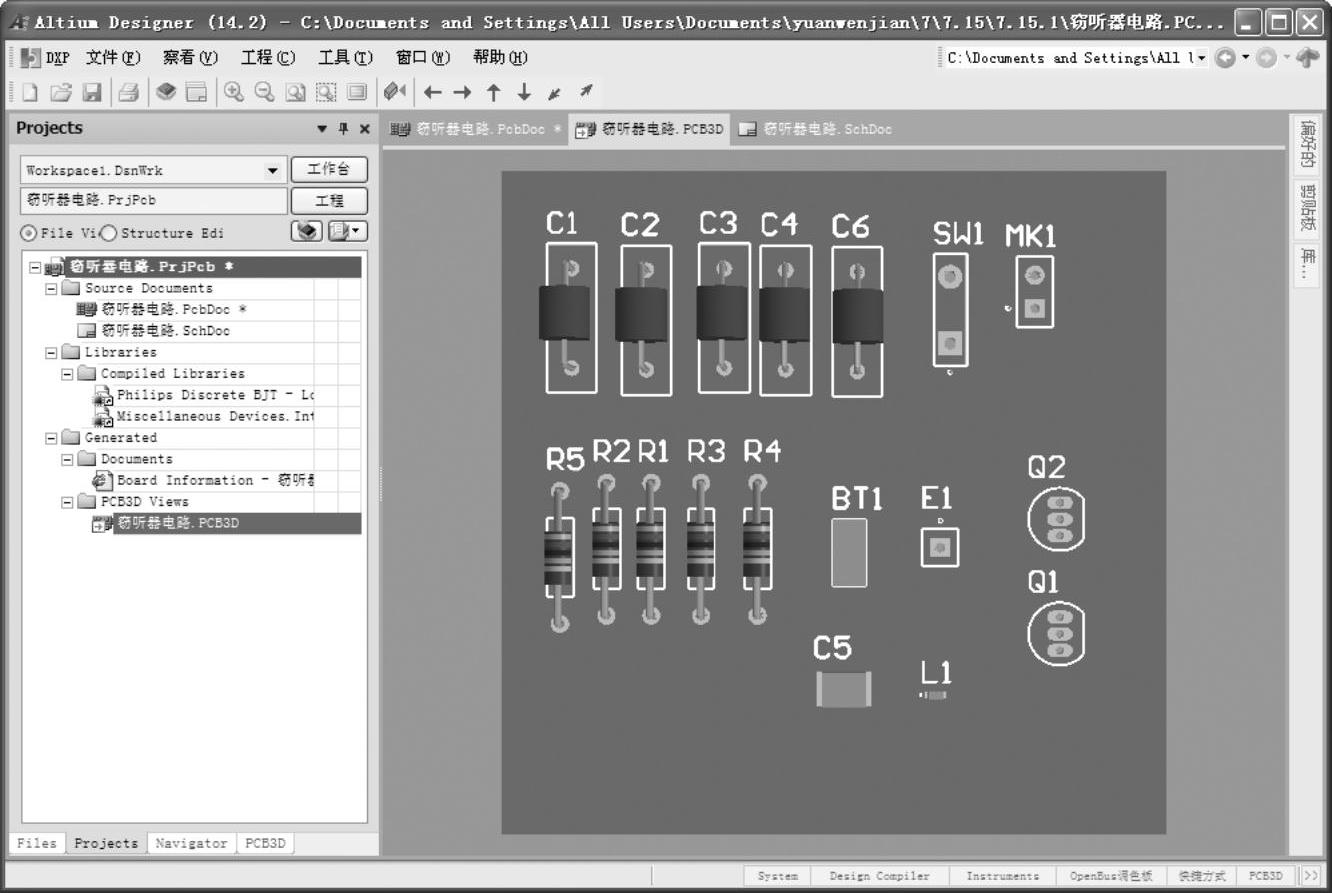This screenshot has height=893, width=1332.
Task: Click the right arrow rotate icon
Action: coord(462,93)
